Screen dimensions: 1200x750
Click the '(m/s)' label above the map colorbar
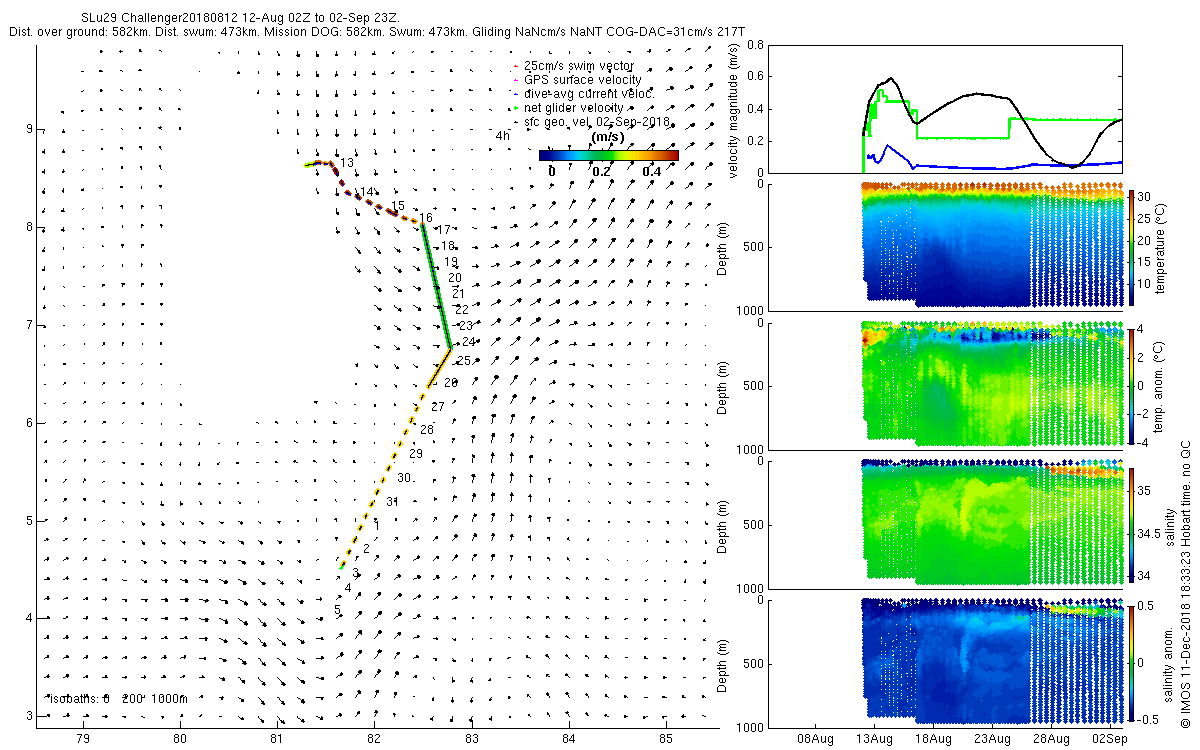coord(608,137)
